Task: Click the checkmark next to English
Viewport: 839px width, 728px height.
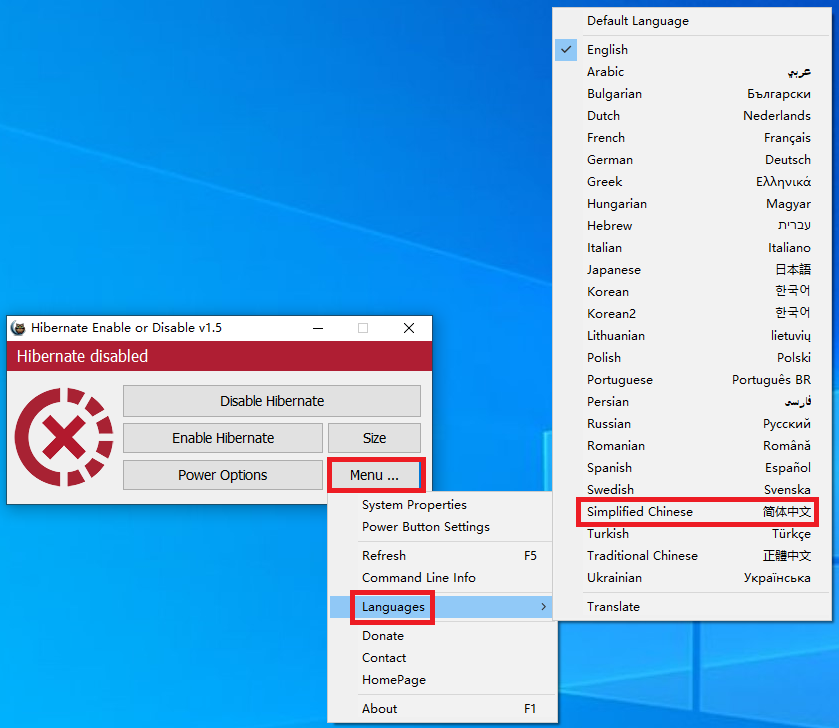Action: point(565,49)
